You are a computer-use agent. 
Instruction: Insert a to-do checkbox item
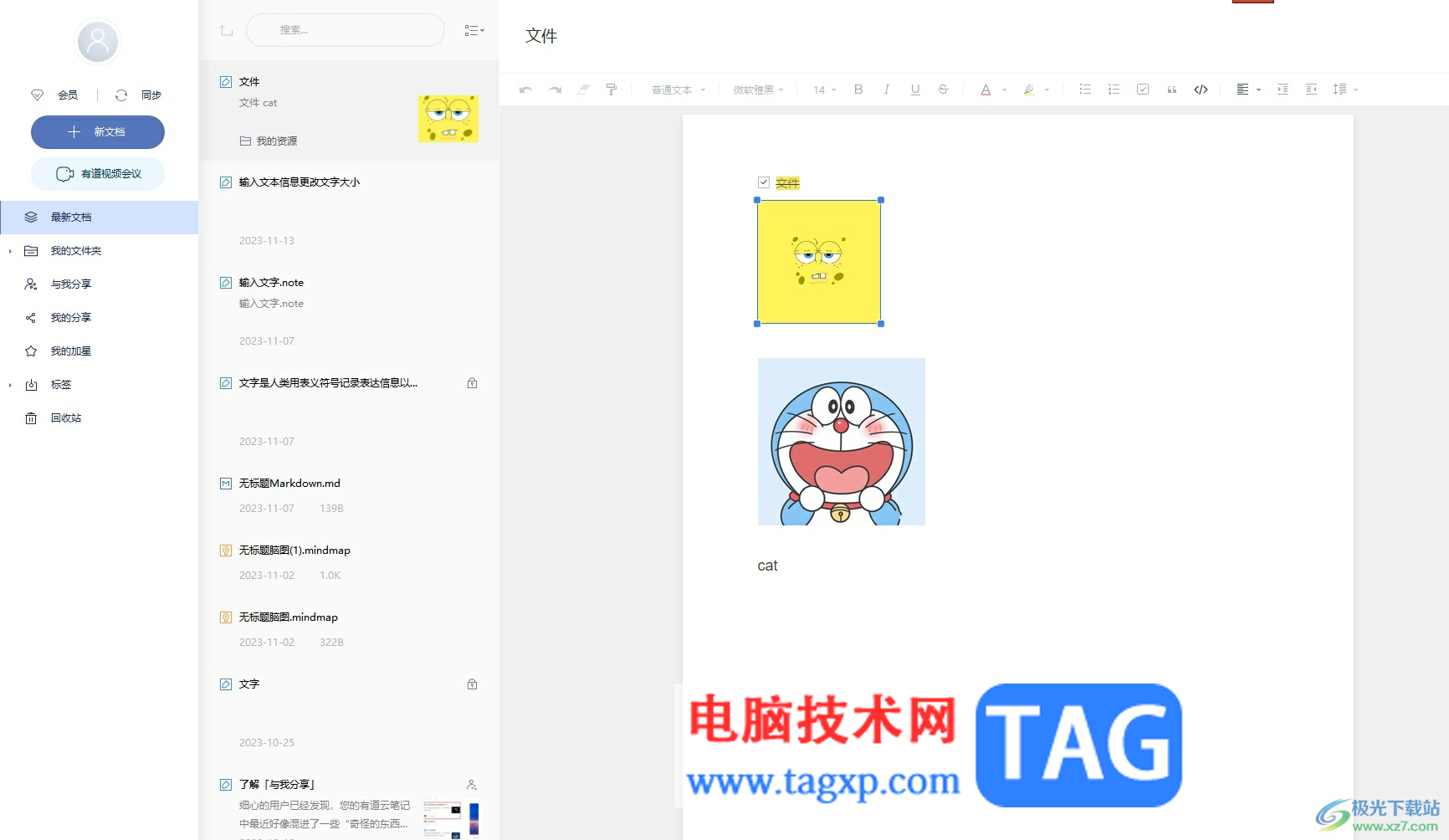coord(1143,90)
